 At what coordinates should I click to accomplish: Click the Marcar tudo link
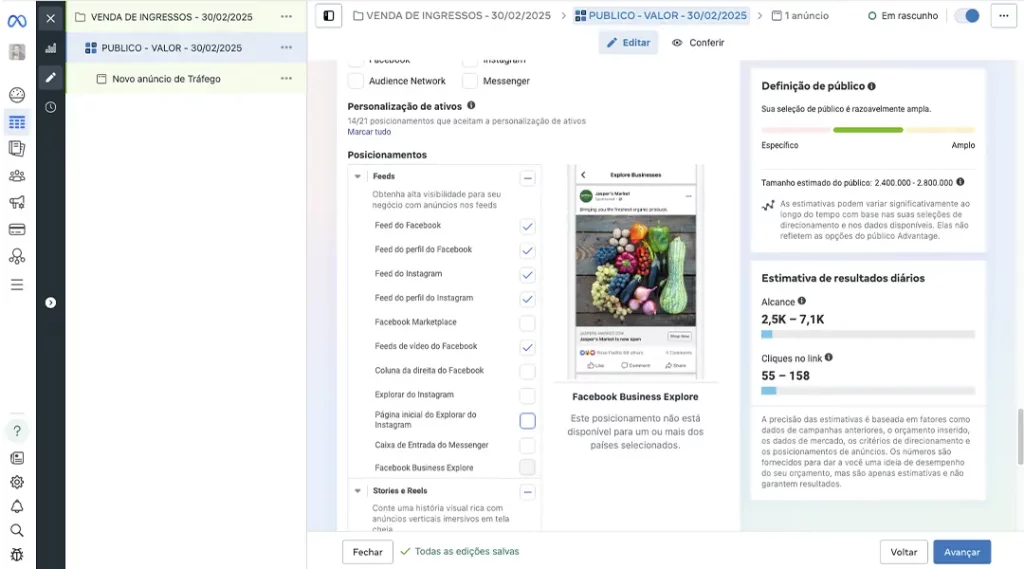tap(369, 132)
